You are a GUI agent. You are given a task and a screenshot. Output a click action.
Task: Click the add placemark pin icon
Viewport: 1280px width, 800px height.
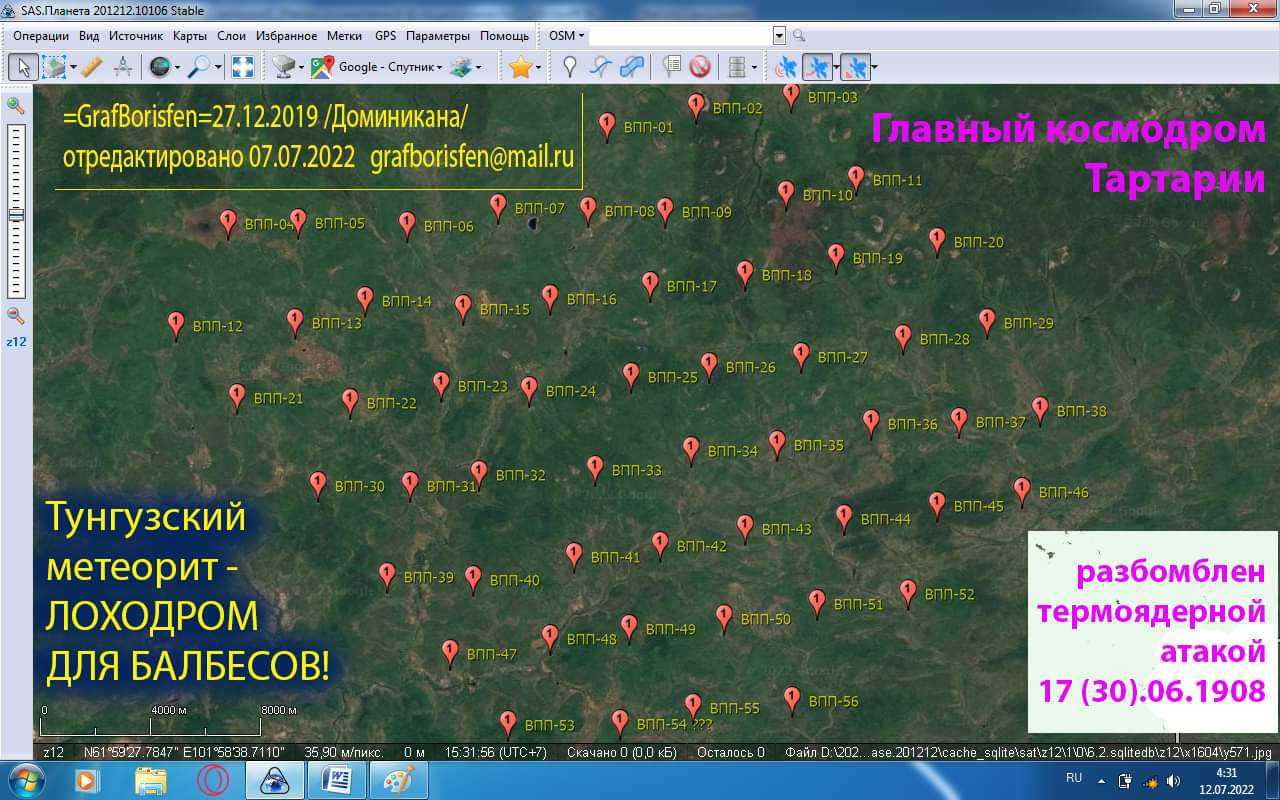click(570, 67)
